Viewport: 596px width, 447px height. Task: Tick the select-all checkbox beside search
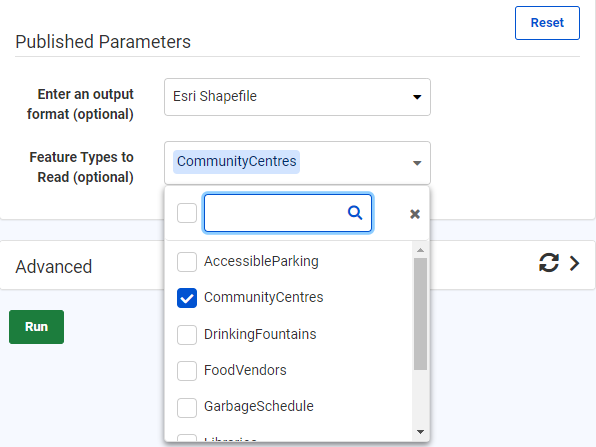[187, 213]
